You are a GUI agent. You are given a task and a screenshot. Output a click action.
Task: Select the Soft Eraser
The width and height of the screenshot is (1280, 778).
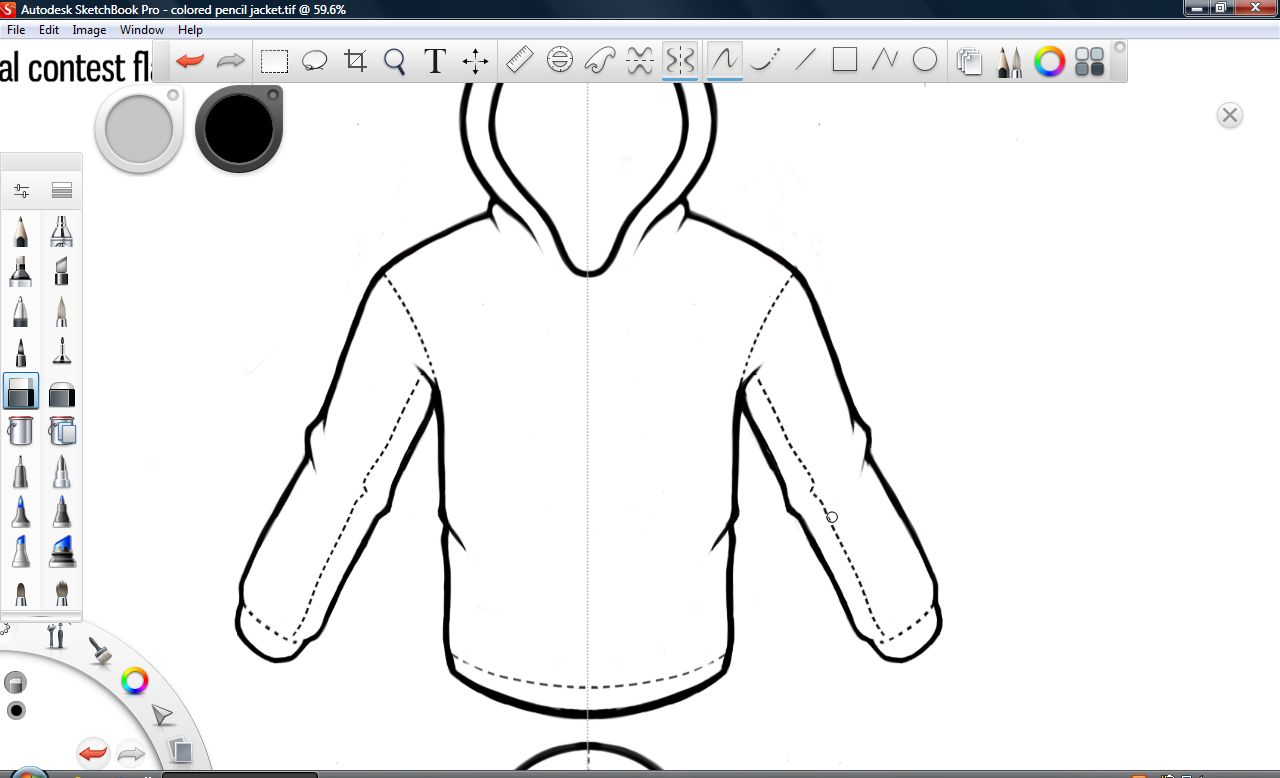click(x=62, y=393)
